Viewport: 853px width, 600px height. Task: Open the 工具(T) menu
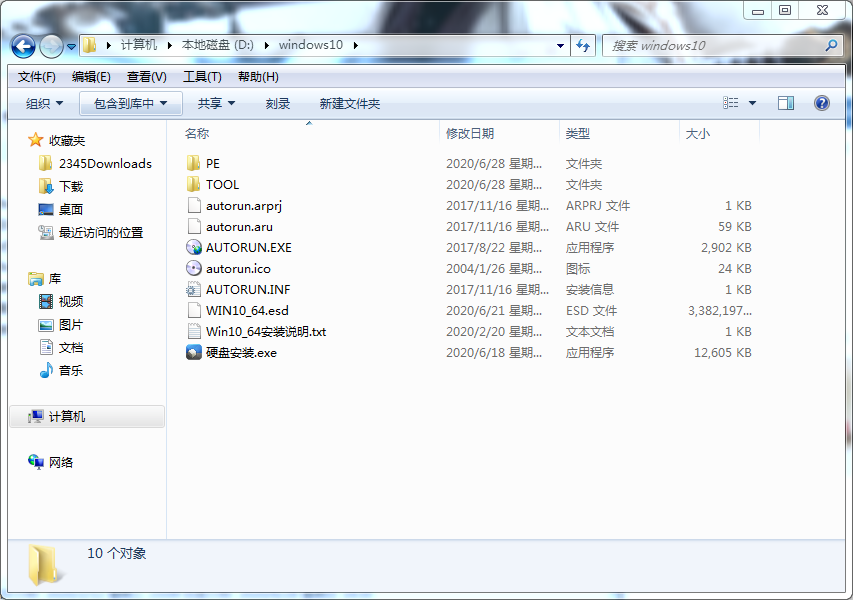click(202, 77)
